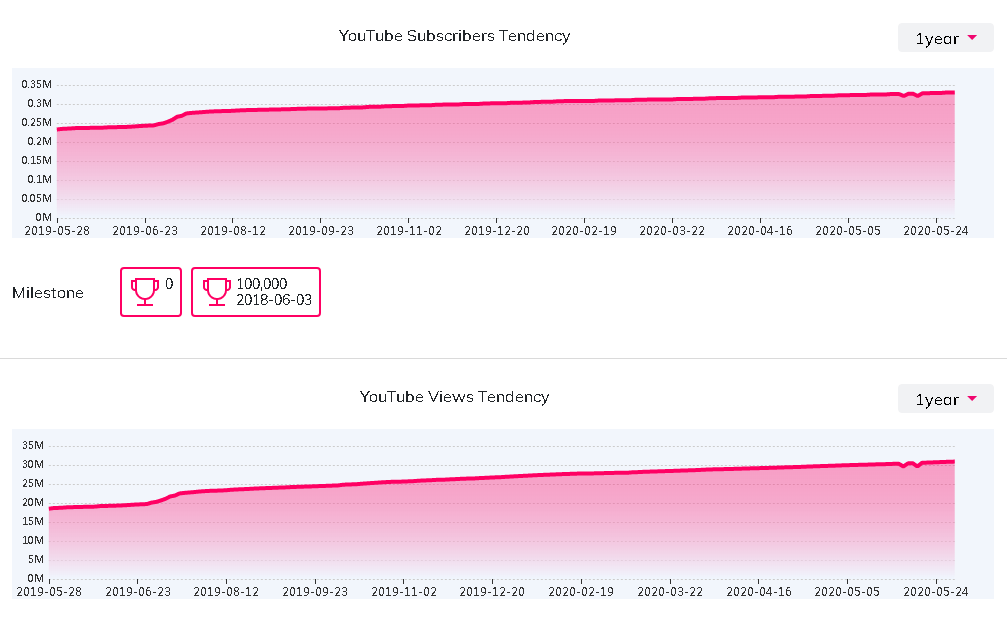Click the trophy icon beside 100,000 milestone
1007x621 pixels.
(x=216, y=291)
